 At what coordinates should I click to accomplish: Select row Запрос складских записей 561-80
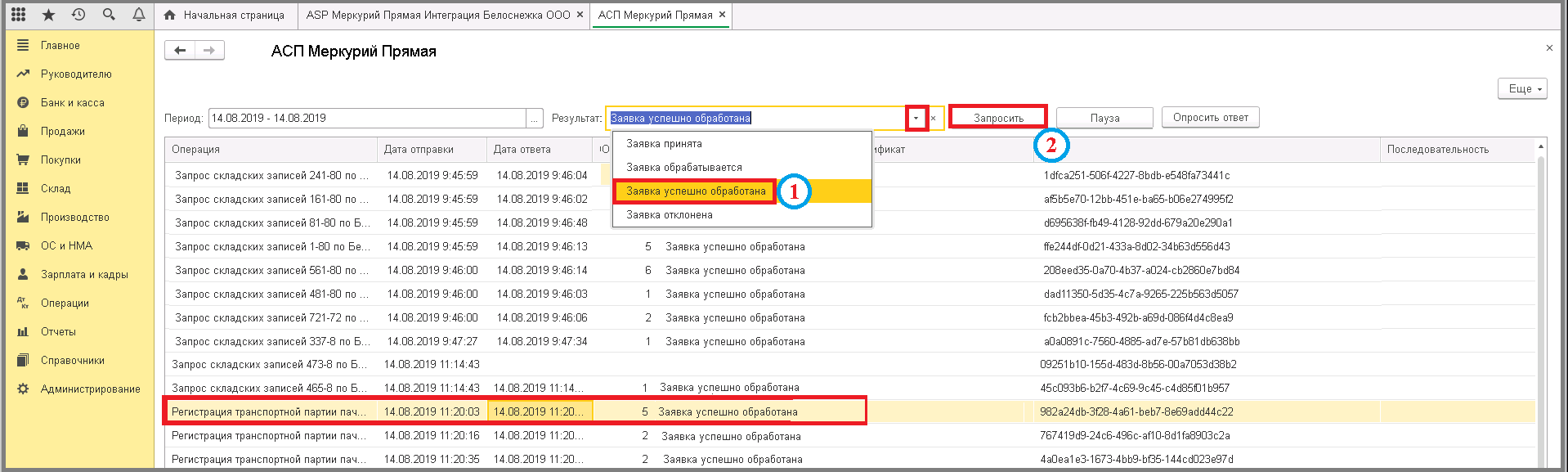click(271, 271)
